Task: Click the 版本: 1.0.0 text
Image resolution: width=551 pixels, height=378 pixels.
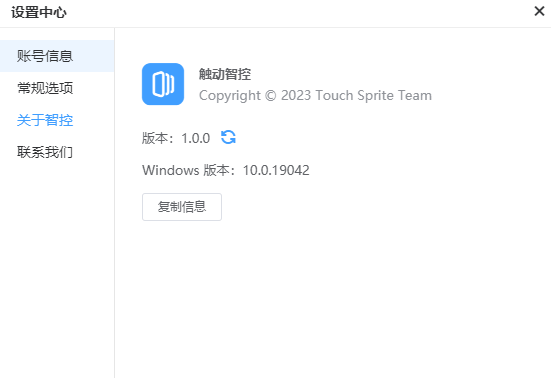Action: (176, 138)
